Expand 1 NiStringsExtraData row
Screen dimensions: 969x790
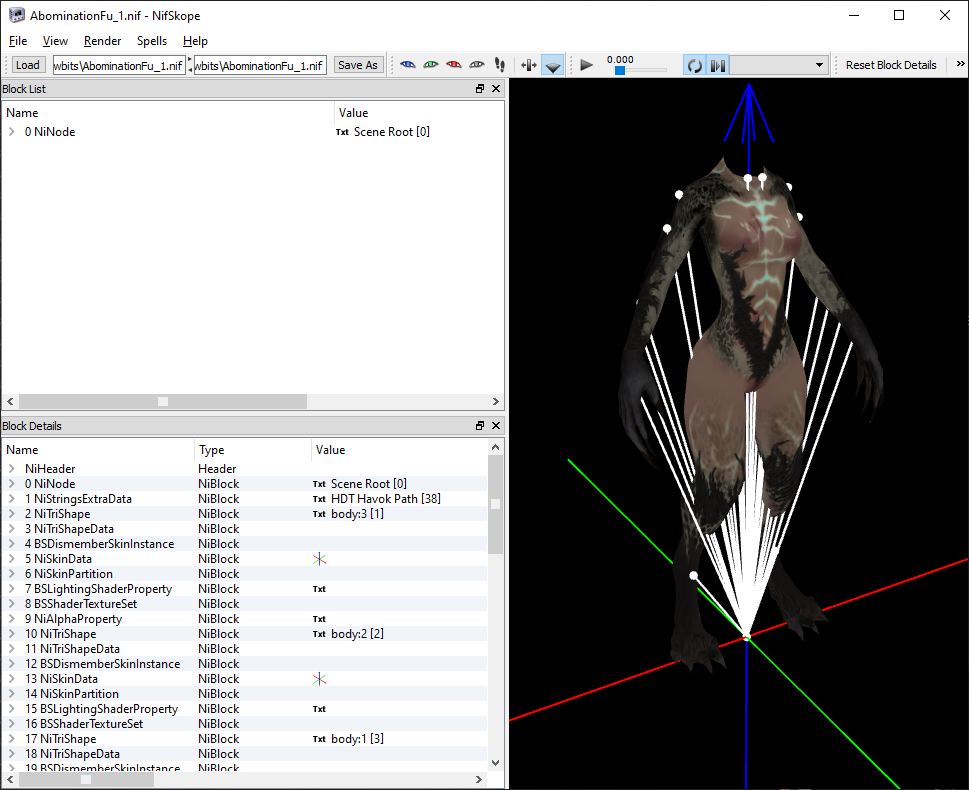11,499
